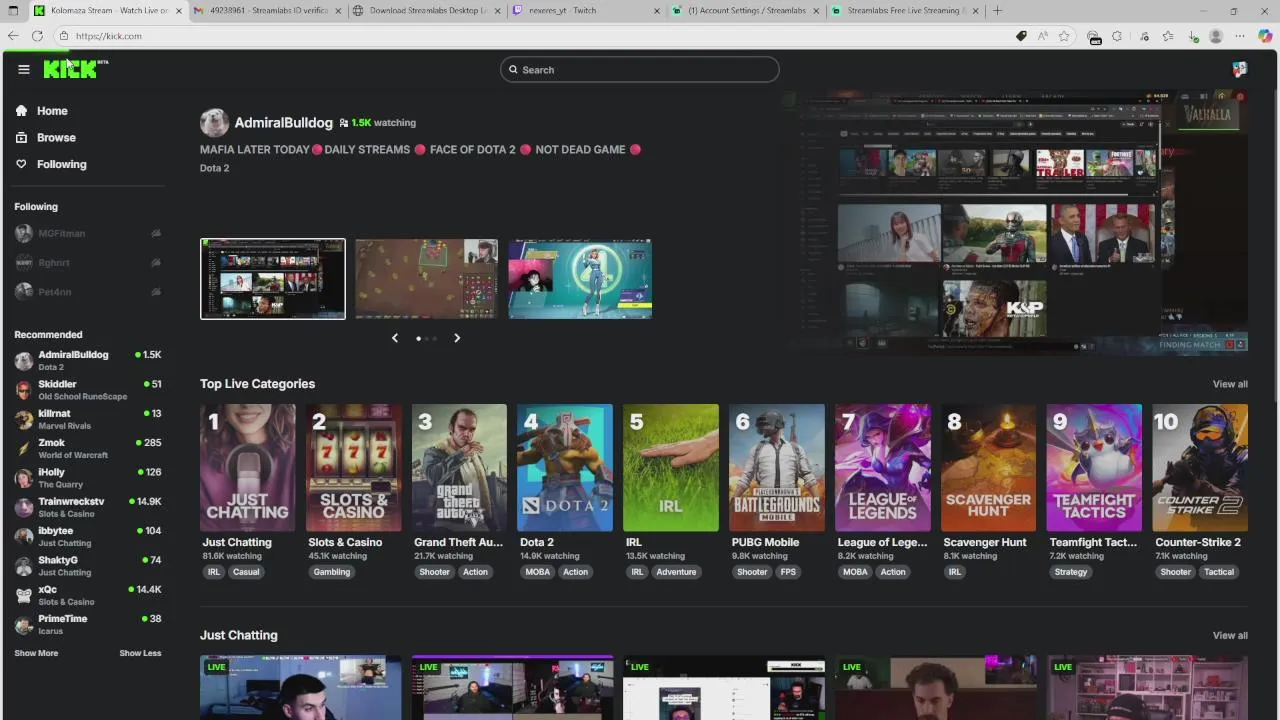Click the Dota 2 label under the featured stream
The height and width of the screenshot is (720, 1280).
pyautogui.click(x=214, y=168)
